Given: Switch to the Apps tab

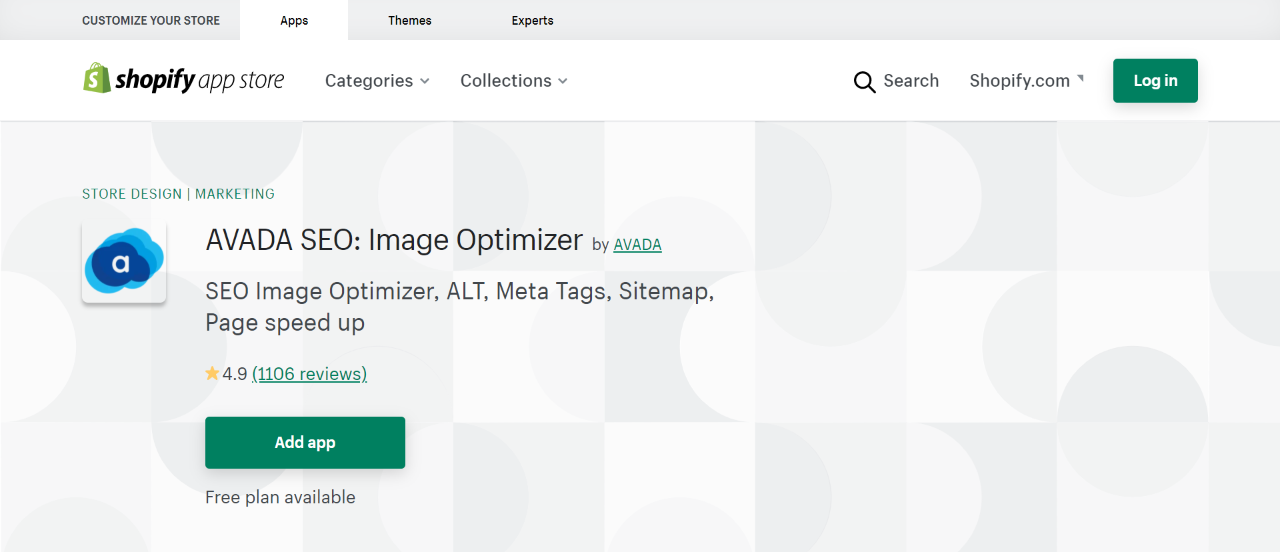Looking at the screenshot, I should click(x=294, y=20).
